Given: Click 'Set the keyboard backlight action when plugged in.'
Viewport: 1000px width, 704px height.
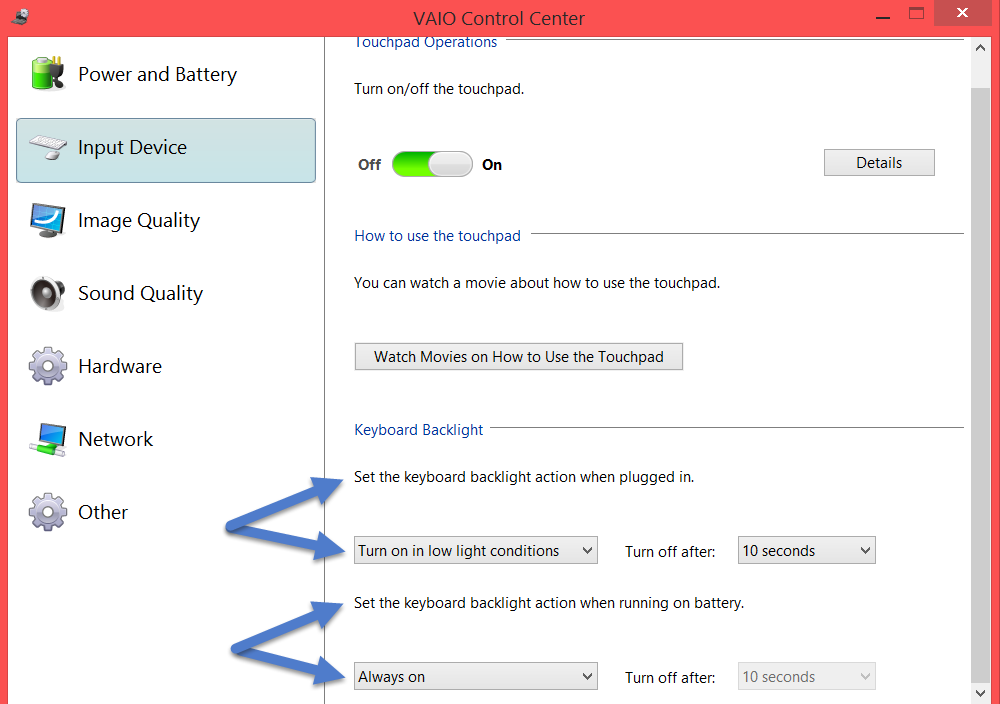Looking at the screenshot, I should (x=524, y=477).
